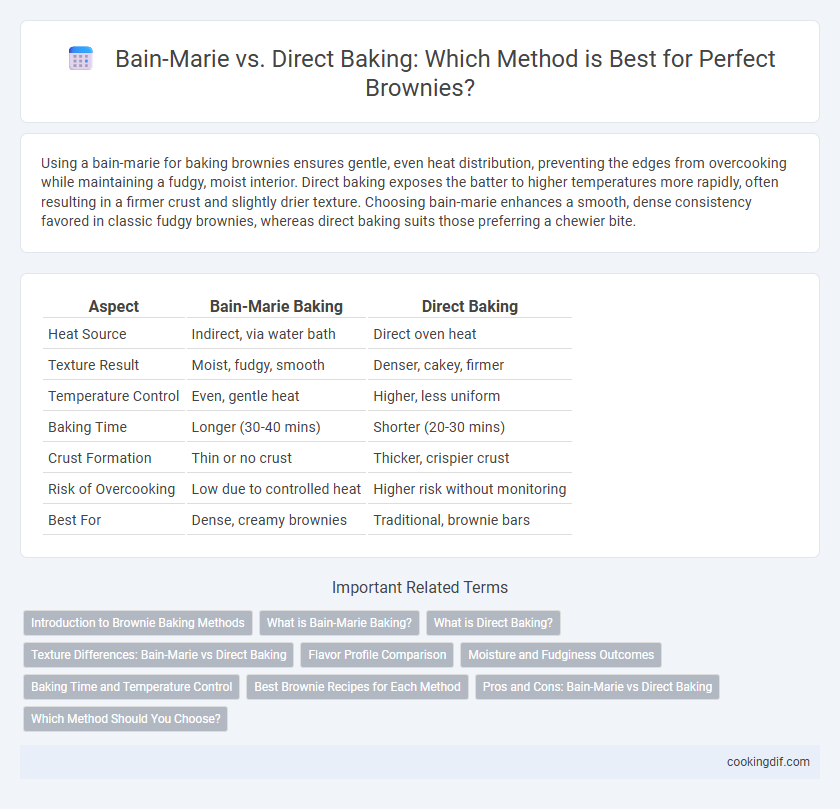Open Best Brownie Recipes for Each Method
Viewport: 840px width, 809px height.
[357, 687]
